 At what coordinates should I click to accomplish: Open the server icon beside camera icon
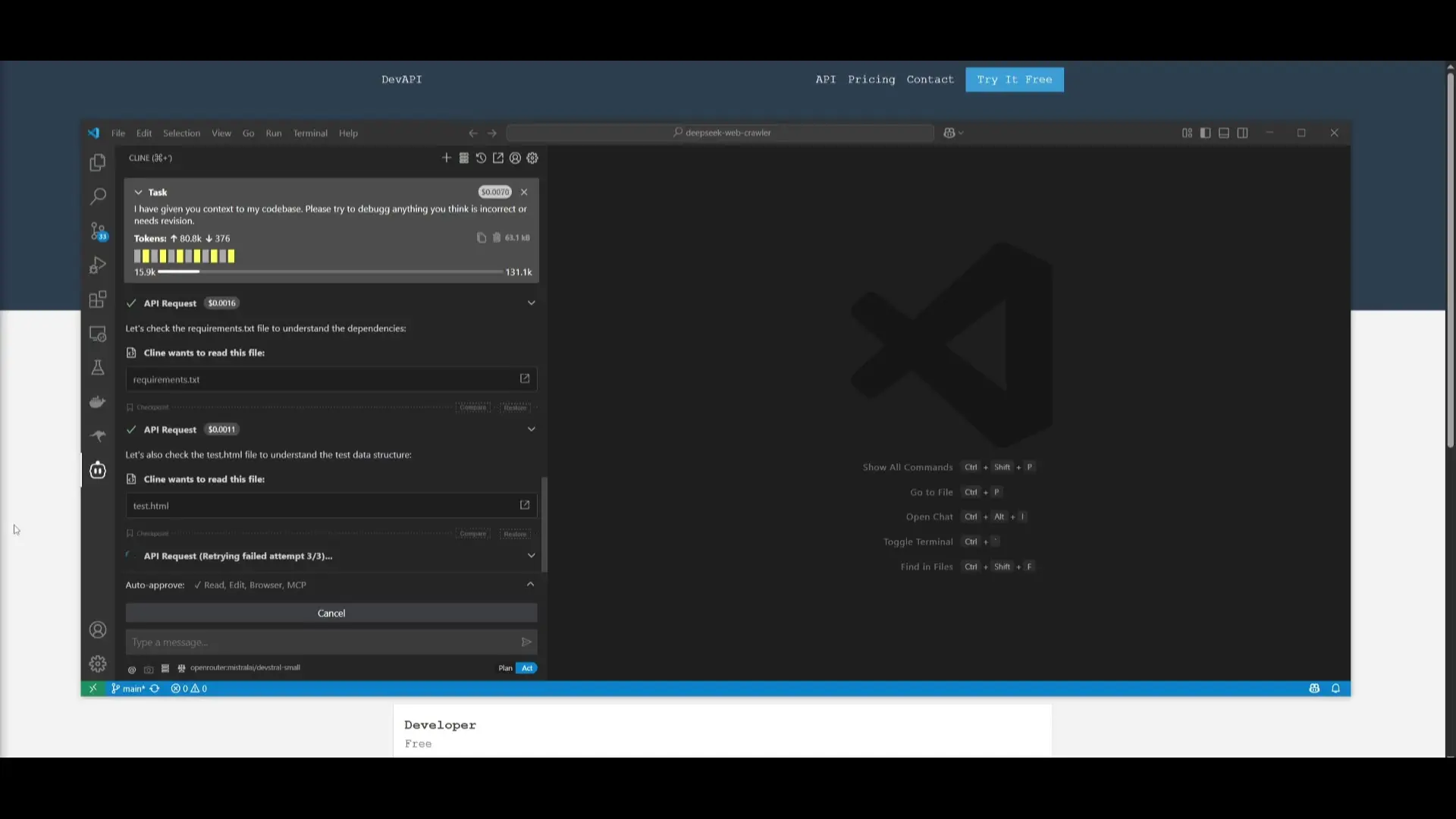click(x=165, y=669)
